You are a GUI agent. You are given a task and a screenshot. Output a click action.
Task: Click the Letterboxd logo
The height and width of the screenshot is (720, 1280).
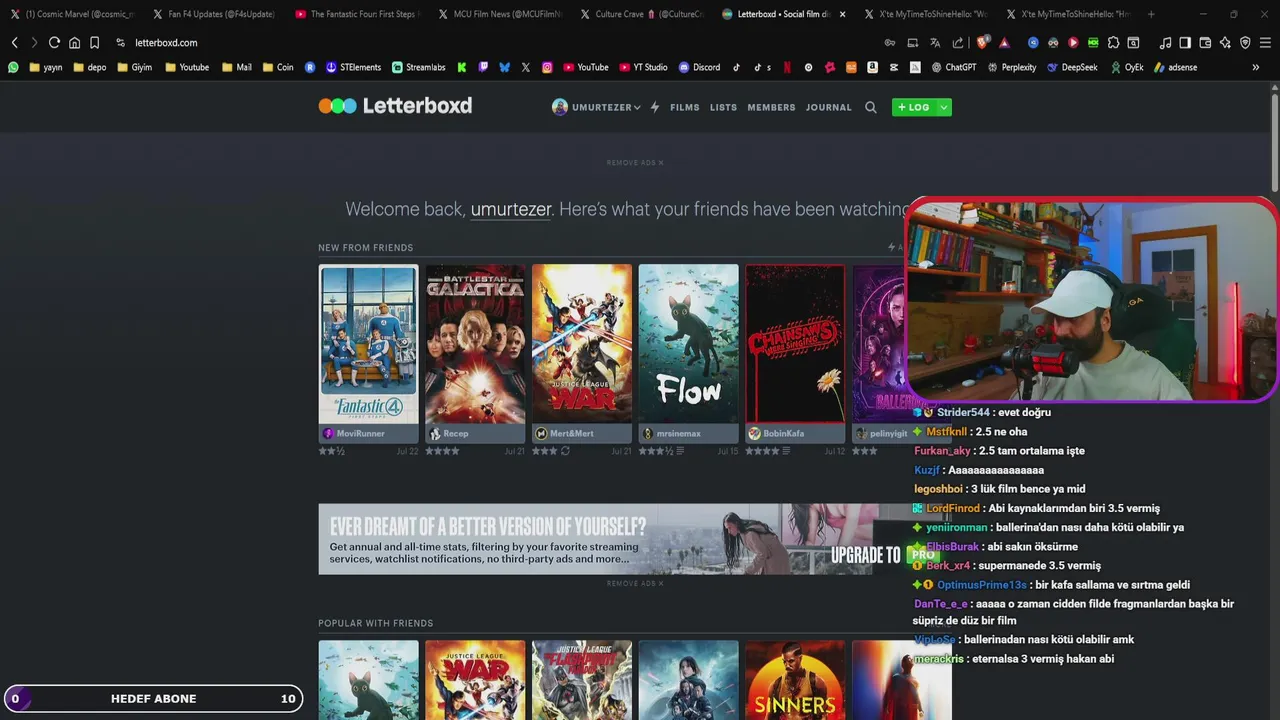click(395, 106)
